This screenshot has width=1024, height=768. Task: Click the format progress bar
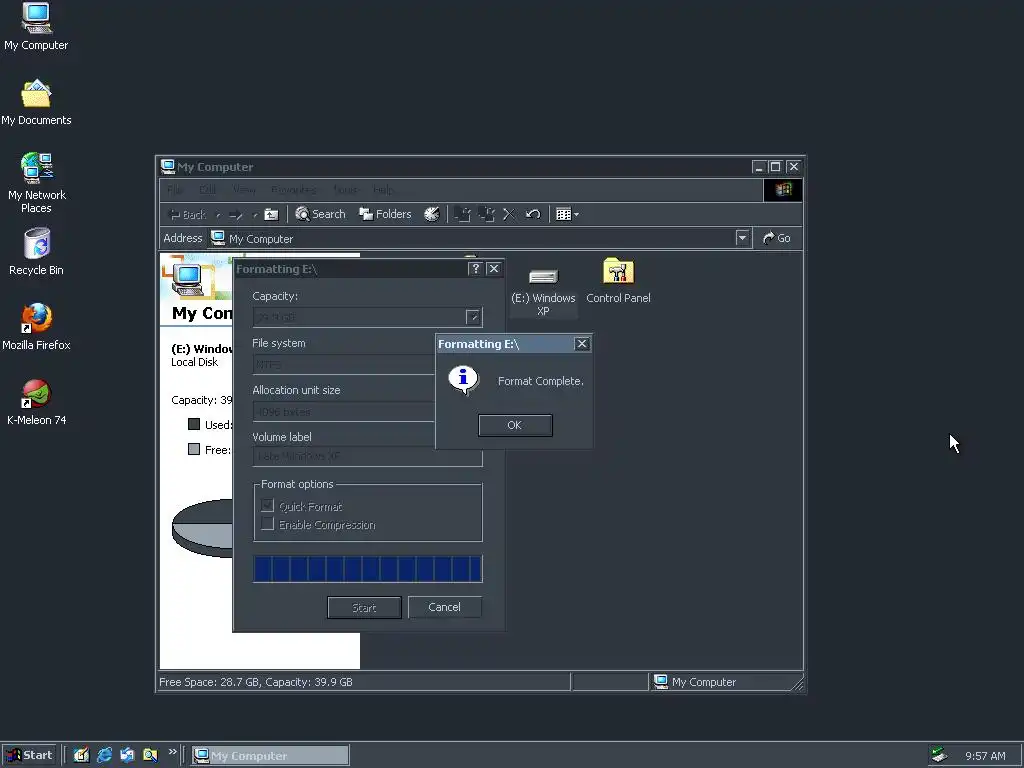(x=368, y=568)
